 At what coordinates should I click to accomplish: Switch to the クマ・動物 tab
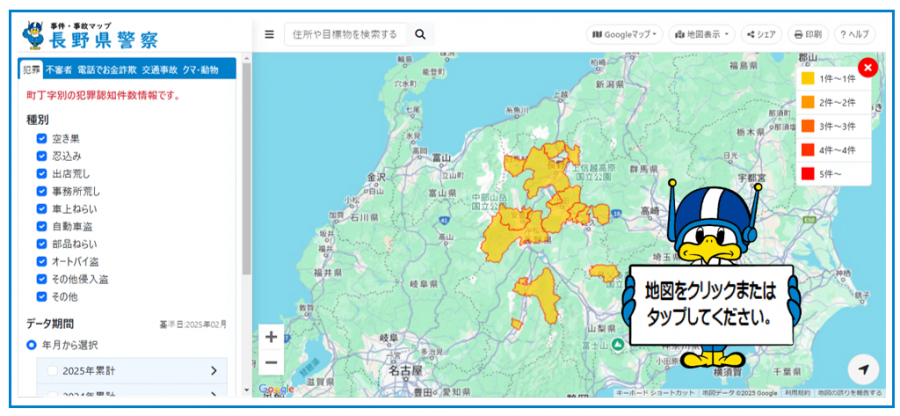(200, 70)
